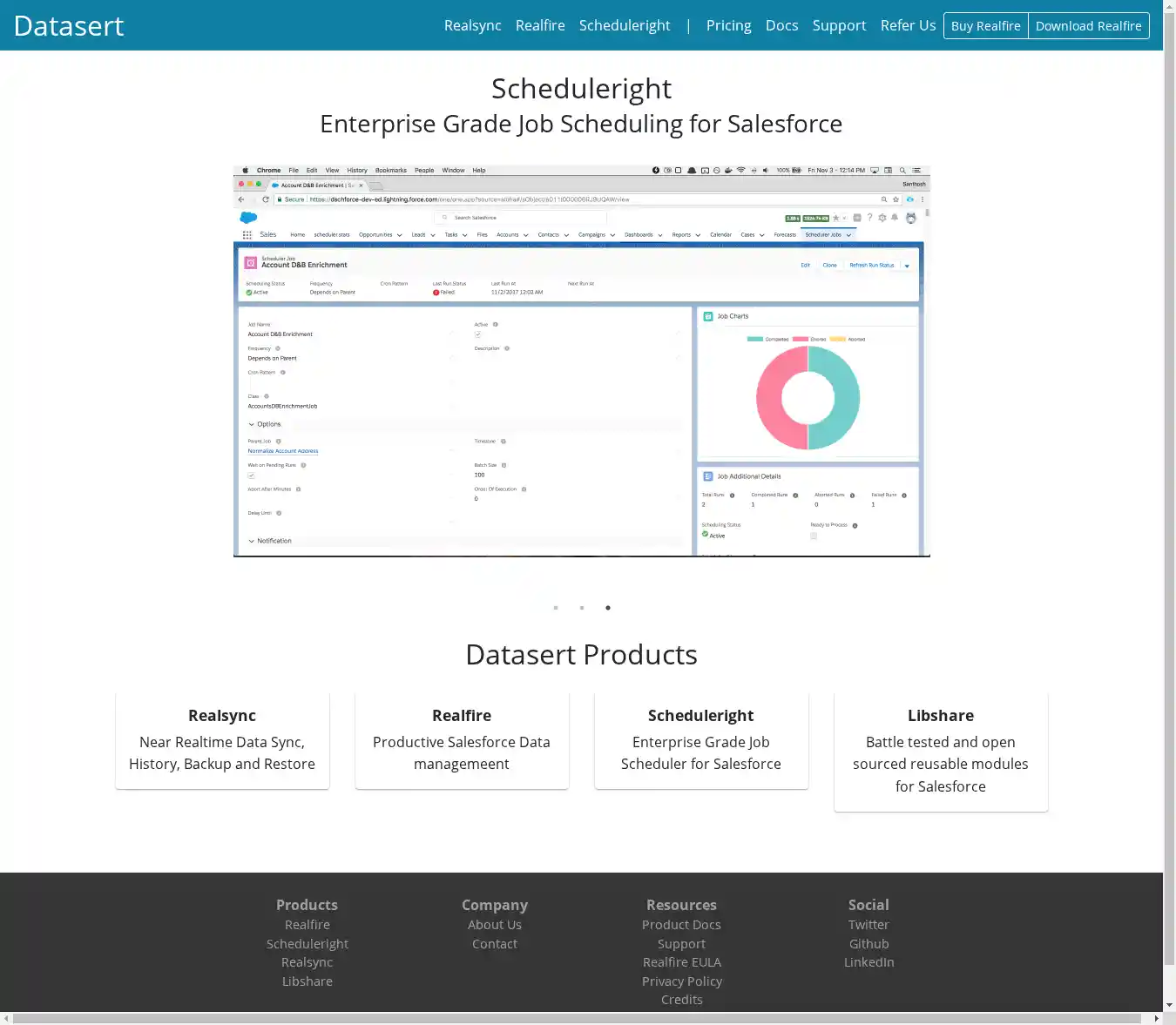Open the Salesforce setup gear icon

882,218
